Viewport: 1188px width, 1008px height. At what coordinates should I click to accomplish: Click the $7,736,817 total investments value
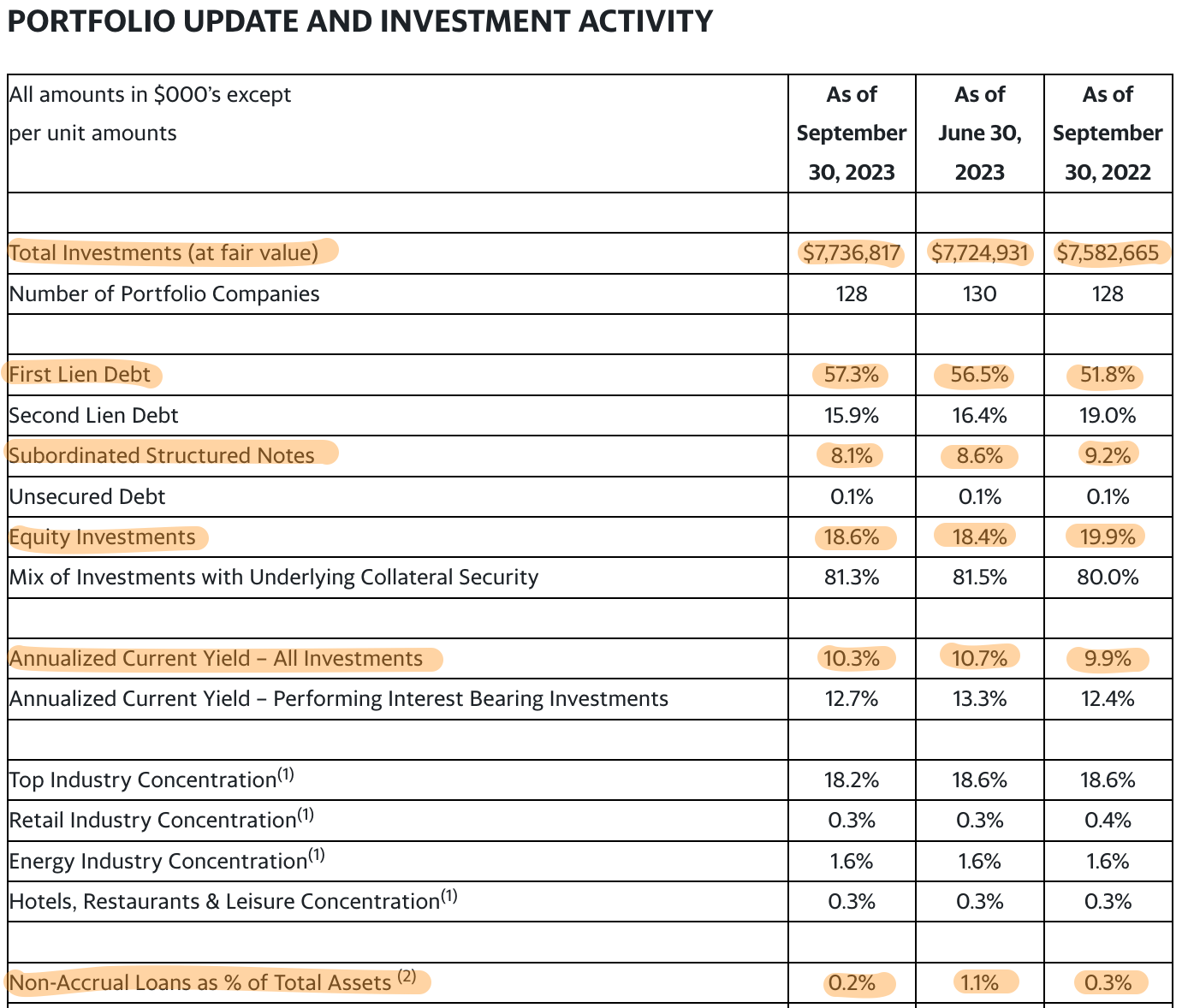click(851, 253)
